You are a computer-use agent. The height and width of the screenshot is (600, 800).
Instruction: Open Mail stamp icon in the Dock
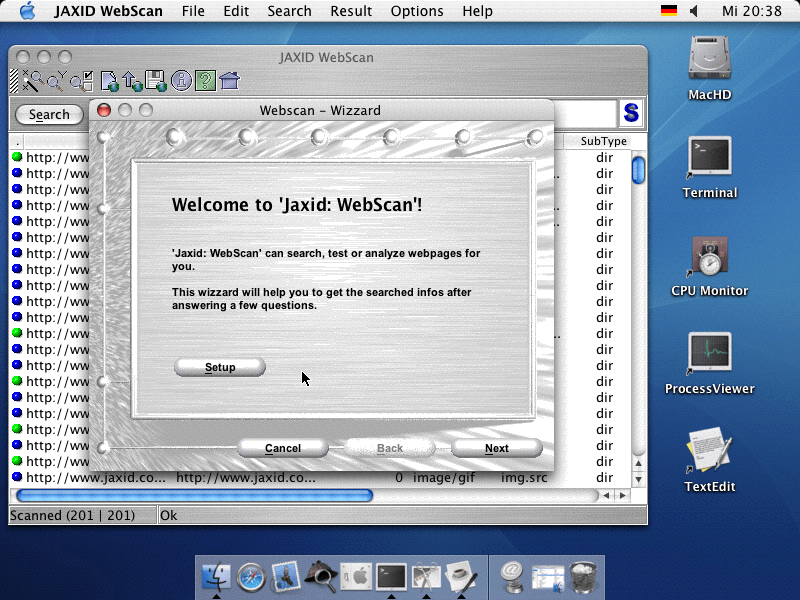point(286,578)
